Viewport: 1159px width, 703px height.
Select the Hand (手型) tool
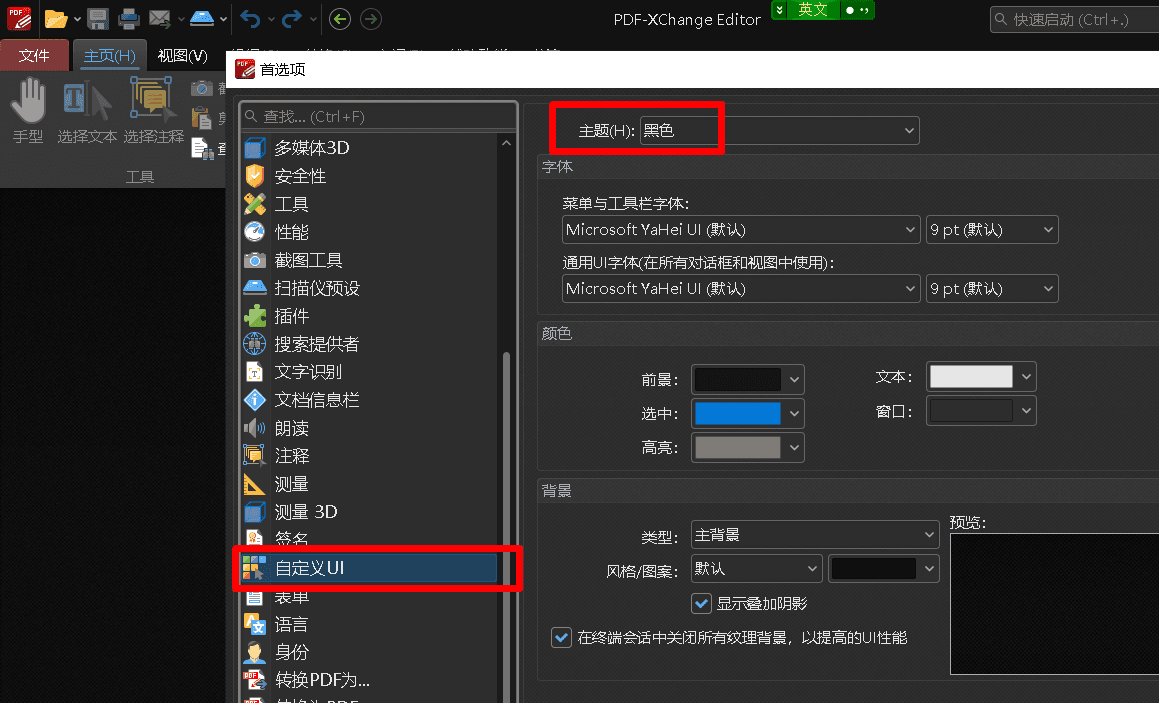28,110
